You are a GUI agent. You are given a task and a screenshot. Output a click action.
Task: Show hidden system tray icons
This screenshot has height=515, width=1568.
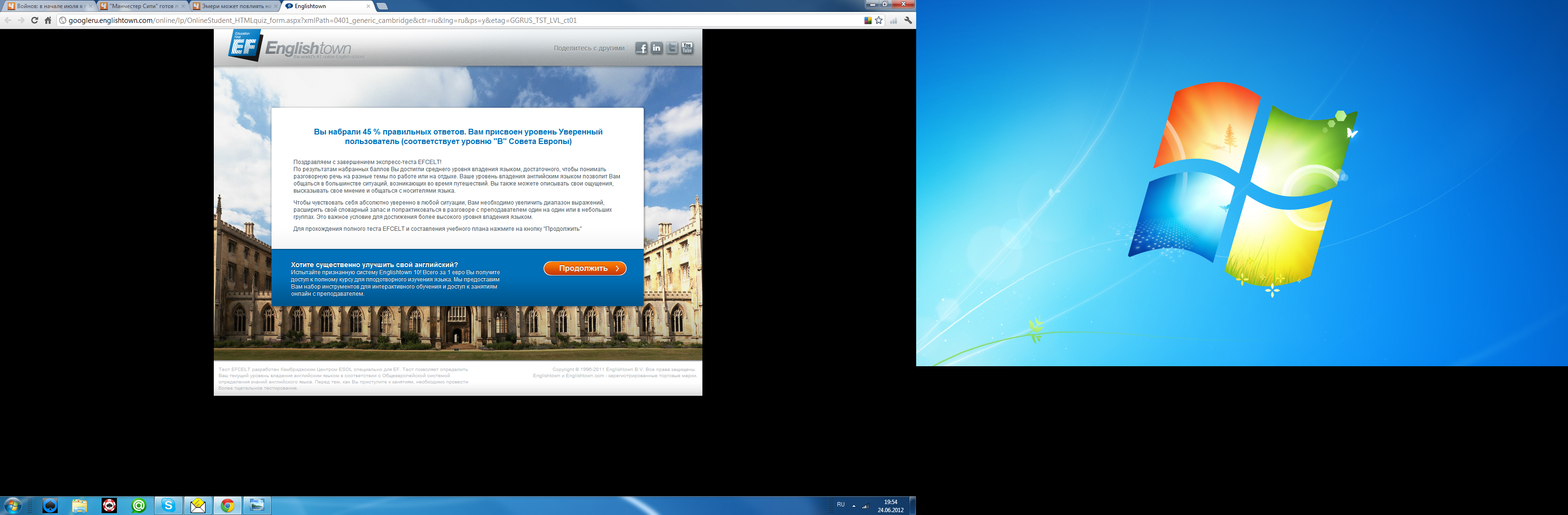853,505
